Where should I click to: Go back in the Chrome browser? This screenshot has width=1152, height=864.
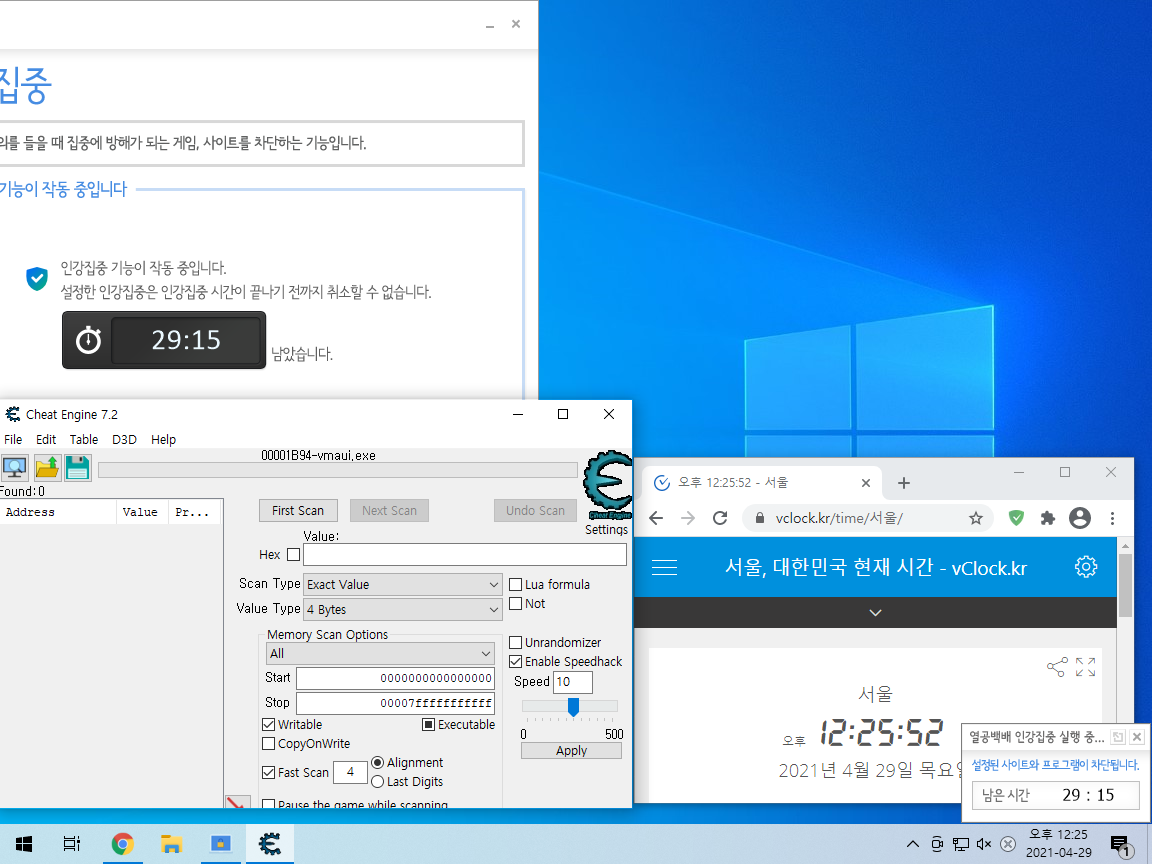[x=655, y=518]
